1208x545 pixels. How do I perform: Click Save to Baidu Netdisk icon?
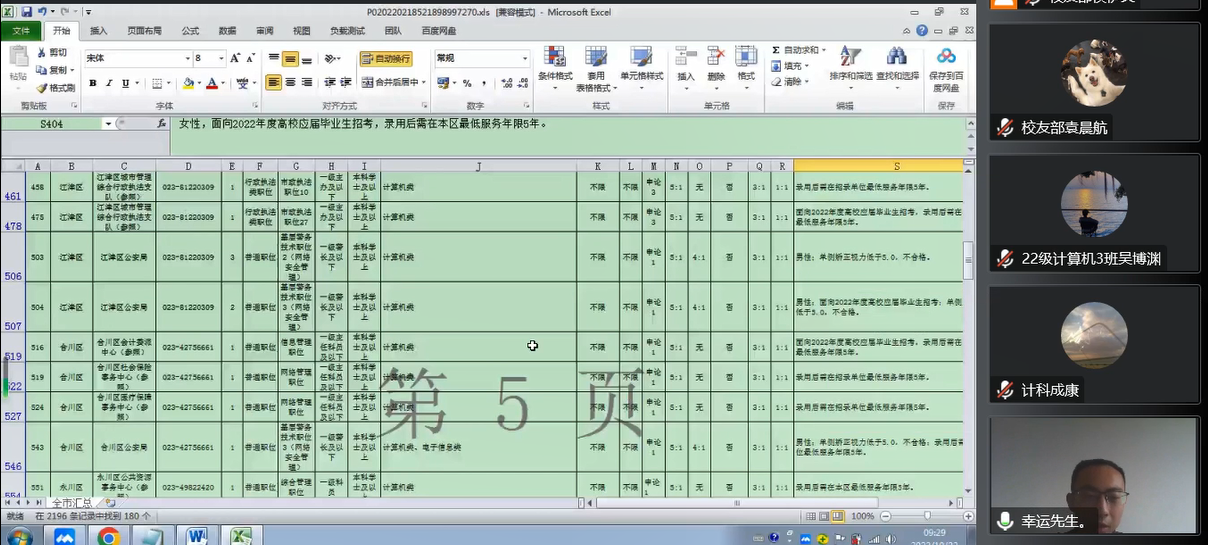click(x=946, y=63)
